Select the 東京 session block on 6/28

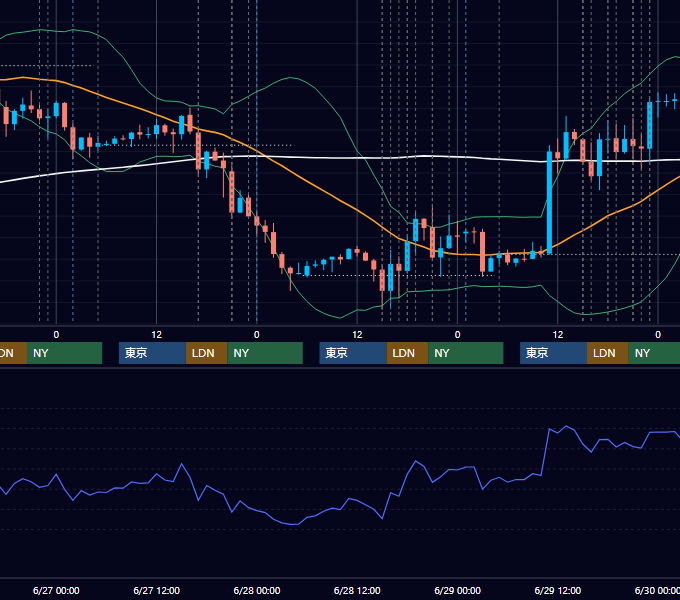pos(353,353)
